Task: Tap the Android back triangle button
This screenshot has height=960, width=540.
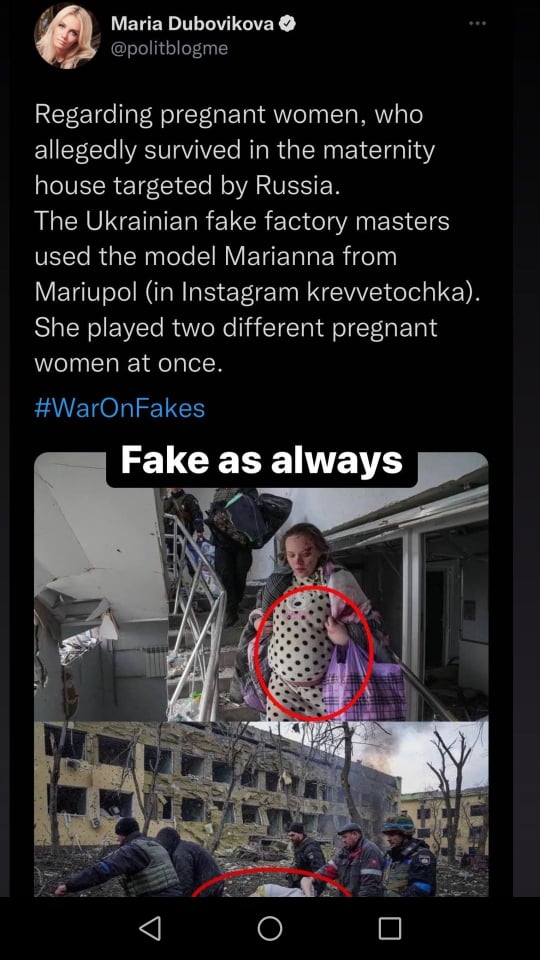Action: tap(150, 928)
